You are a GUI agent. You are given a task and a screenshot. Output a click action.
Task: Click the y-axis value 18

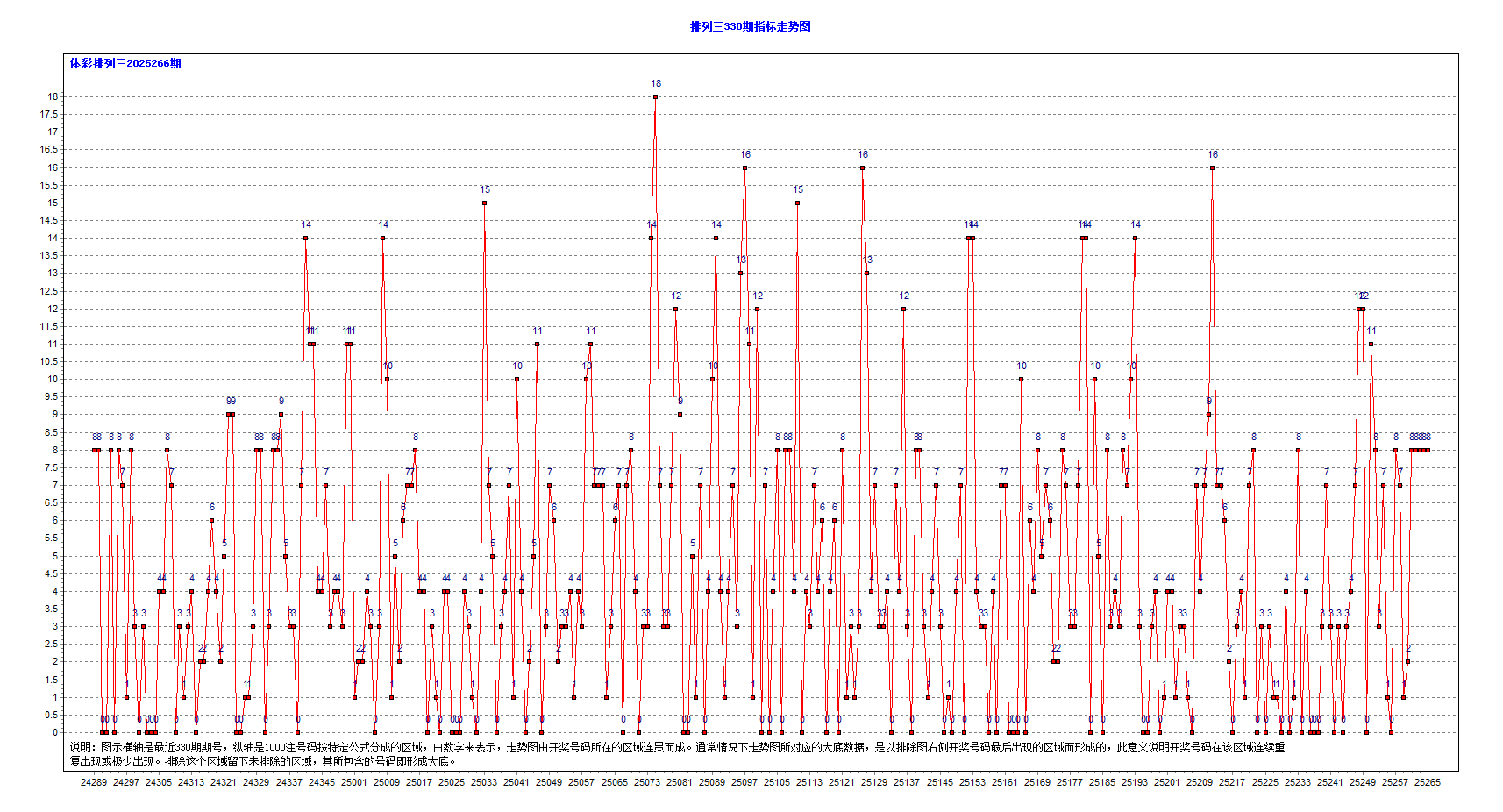click(53, 95)
